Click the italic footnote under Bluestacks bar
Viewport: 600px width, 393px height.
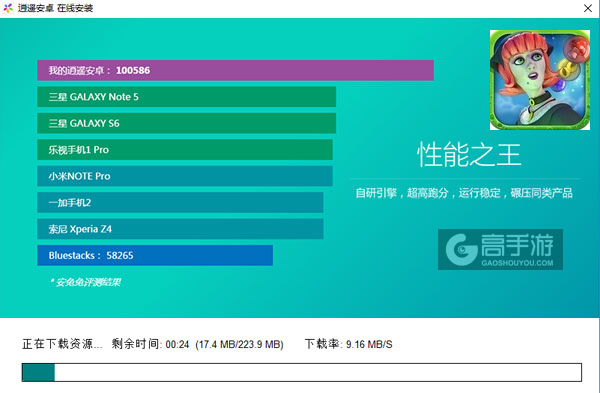pyautogui.click(x=85, y=282)
